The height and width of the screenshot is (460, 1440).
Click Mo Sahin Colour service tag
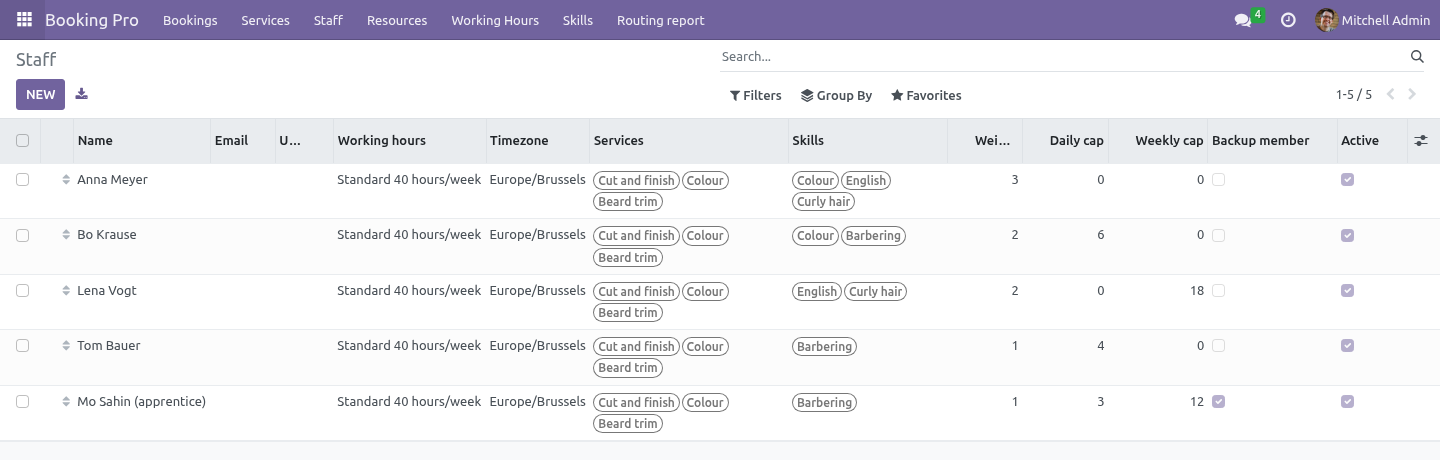705,403
